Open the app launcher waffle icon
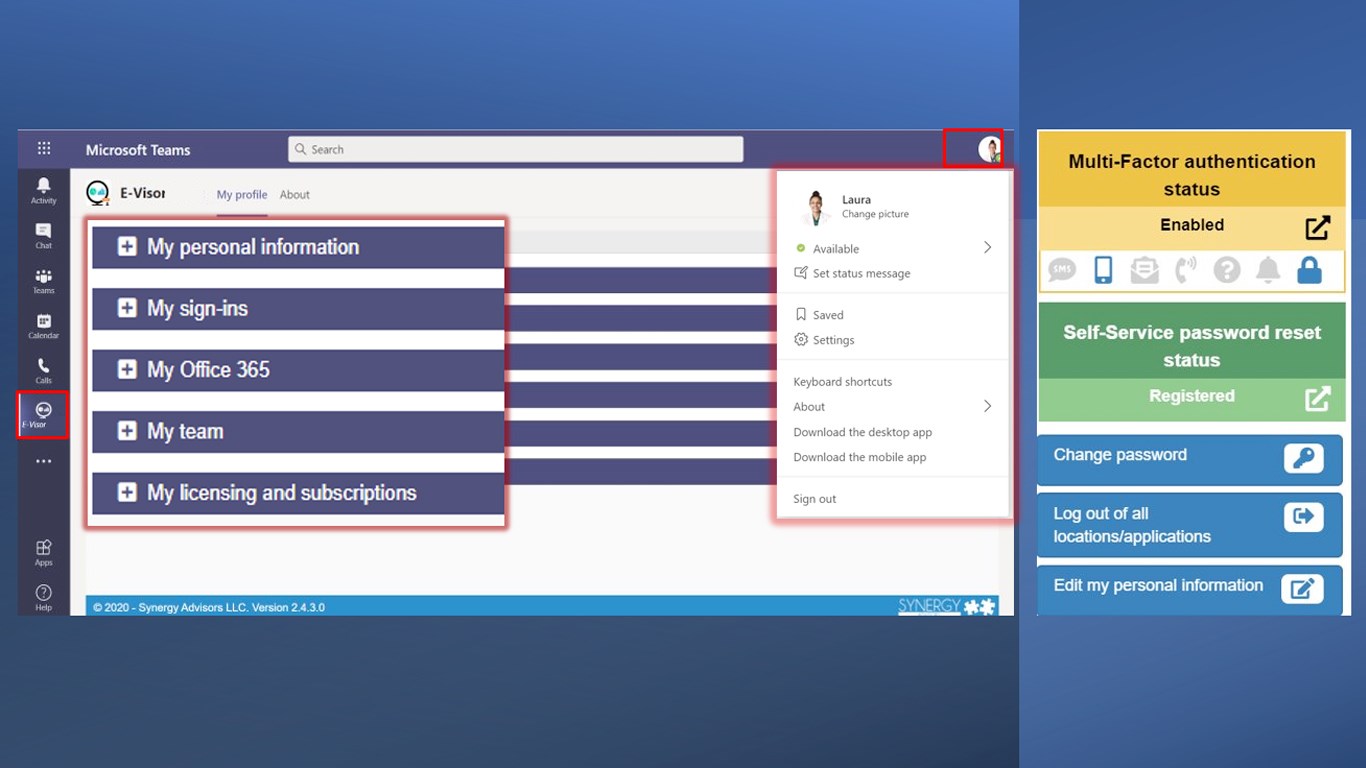The height and width of the screenshot is (768, 1366). (x=44, y=149)
